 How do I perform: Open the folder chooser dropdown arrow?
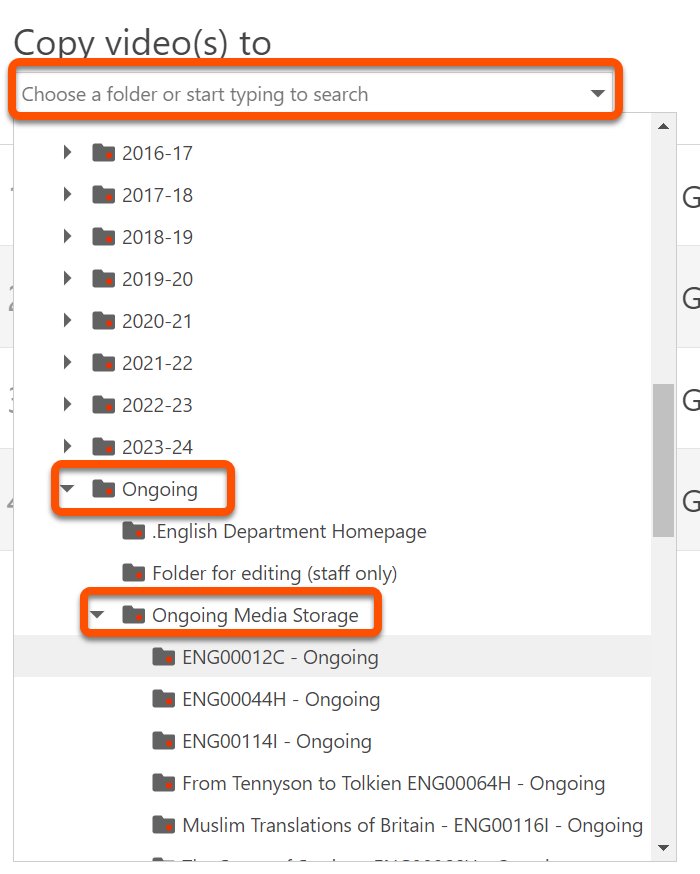point(598,94)
